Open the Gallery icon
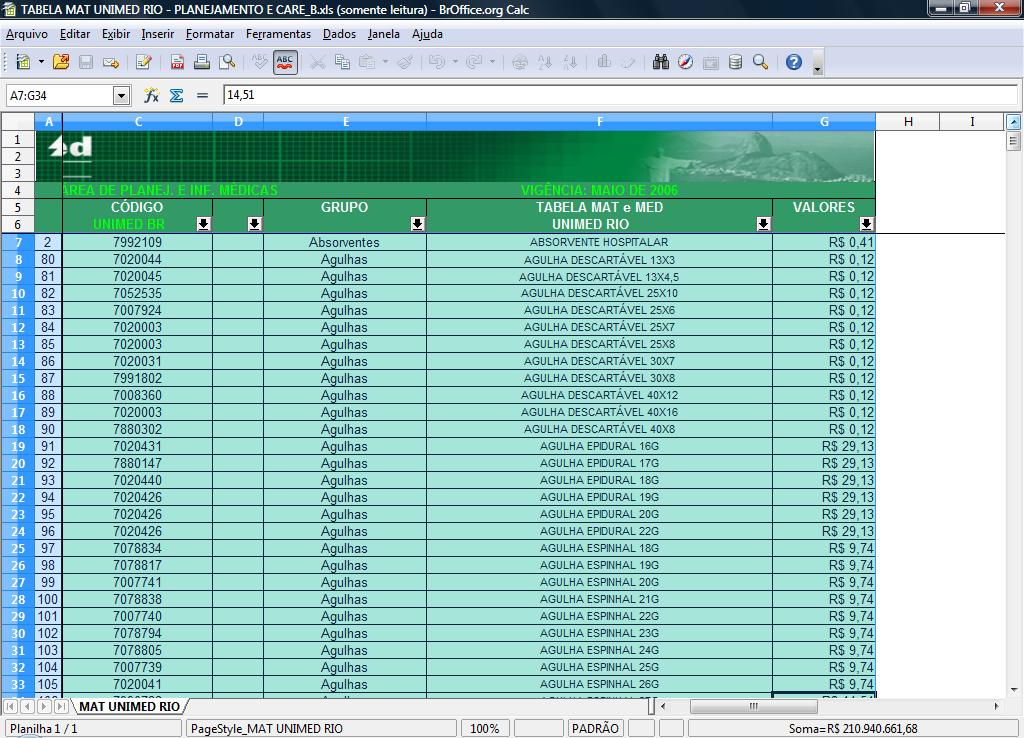The height and width of the screenshot is (738, 1024). coord(711,62)
